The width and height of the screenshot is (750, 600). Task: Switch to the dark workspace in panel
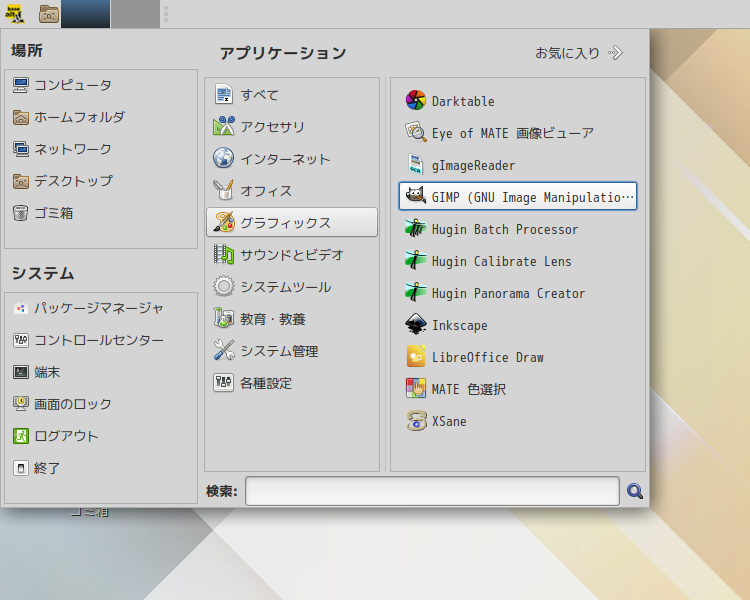[x=86, y=14]
